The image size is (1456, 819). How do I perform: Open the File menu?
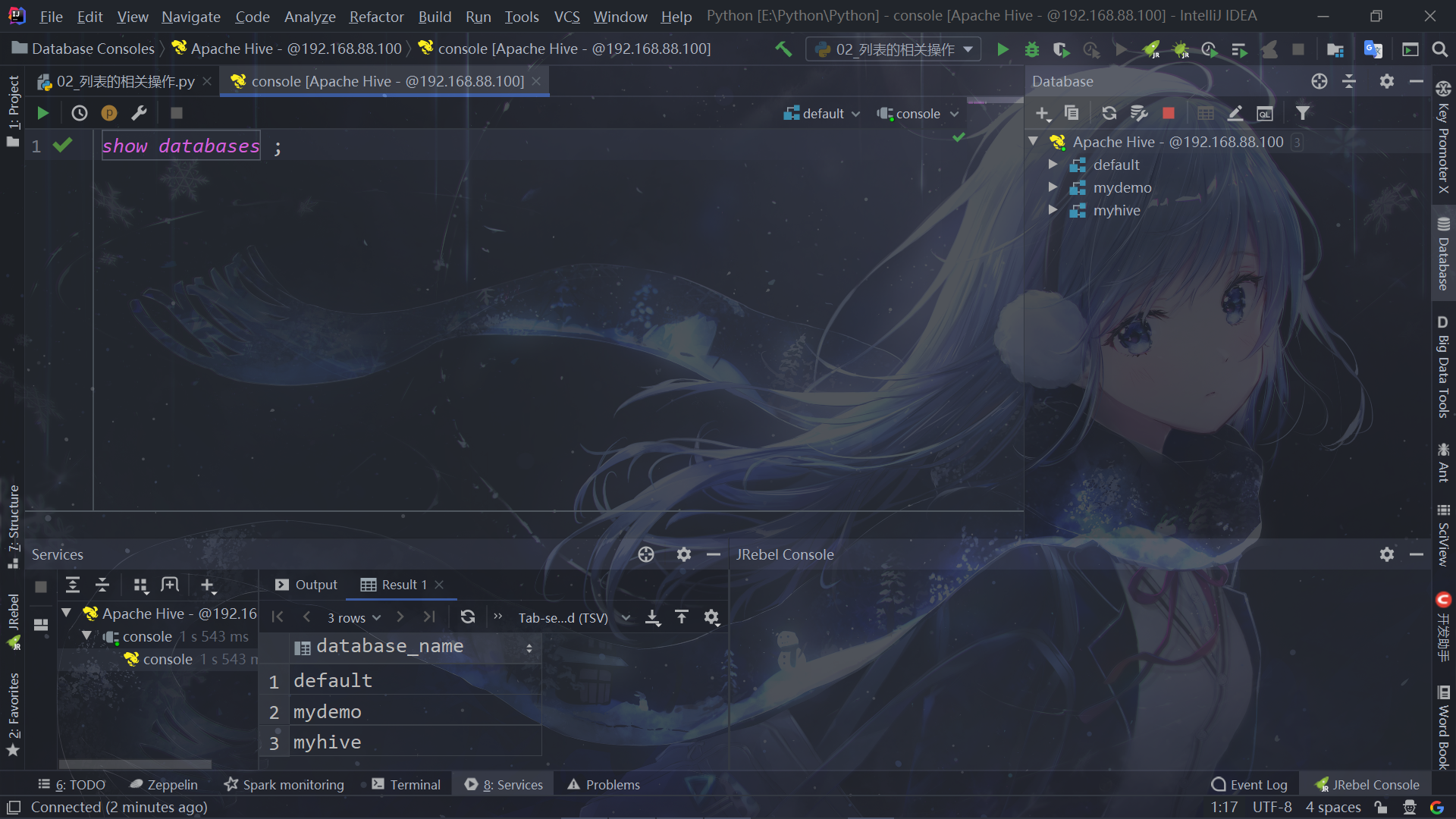pos(51,16)
